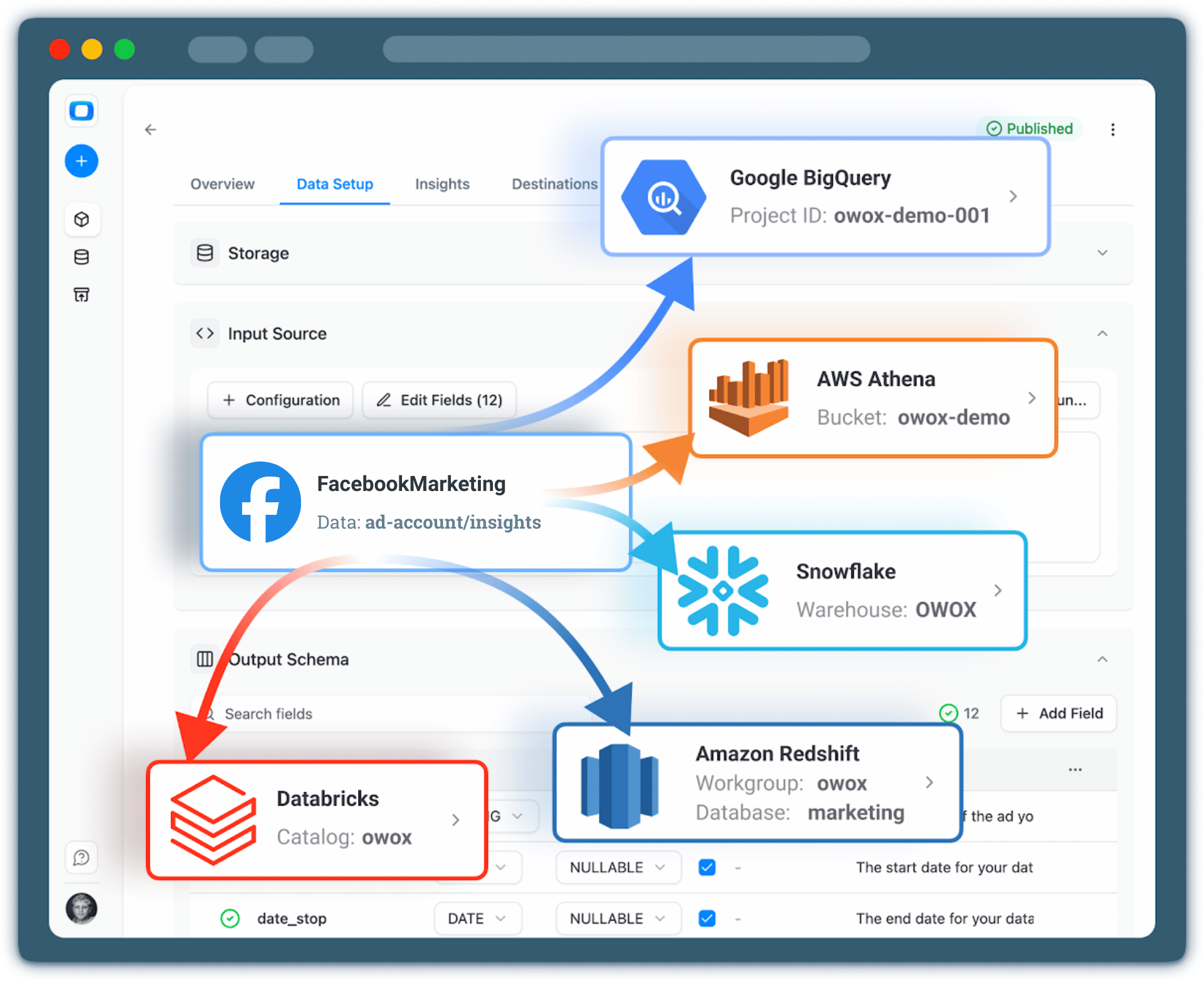Uncheck the date_stop row checkbox
The height and width of the screenshot is (982, 1204).
coord(706,918)
